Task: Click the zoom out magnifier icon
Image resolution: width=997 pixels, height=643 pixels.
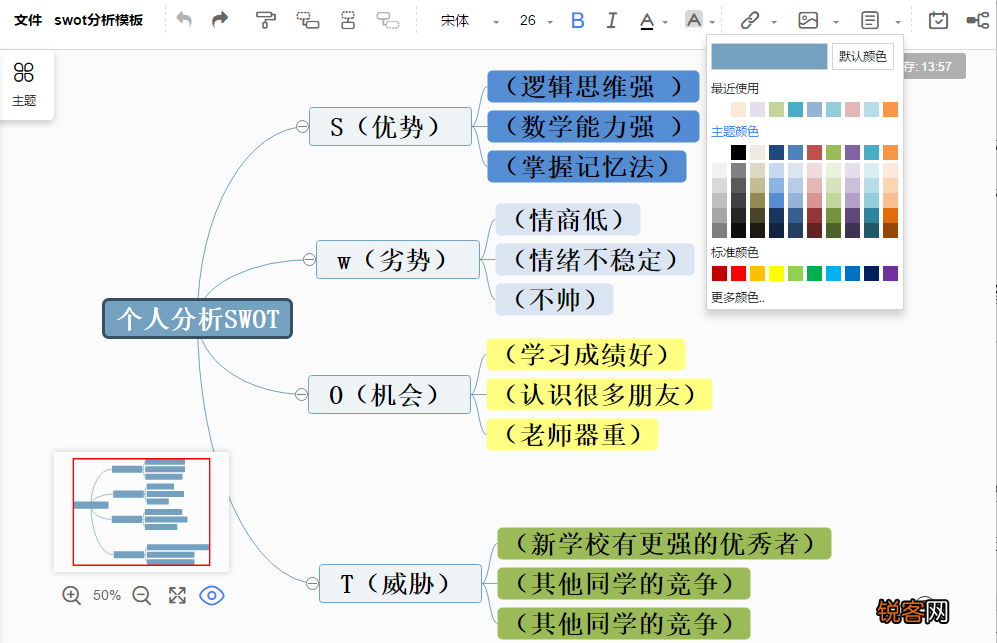Action: pyautogui.click(x=142, y=596)
